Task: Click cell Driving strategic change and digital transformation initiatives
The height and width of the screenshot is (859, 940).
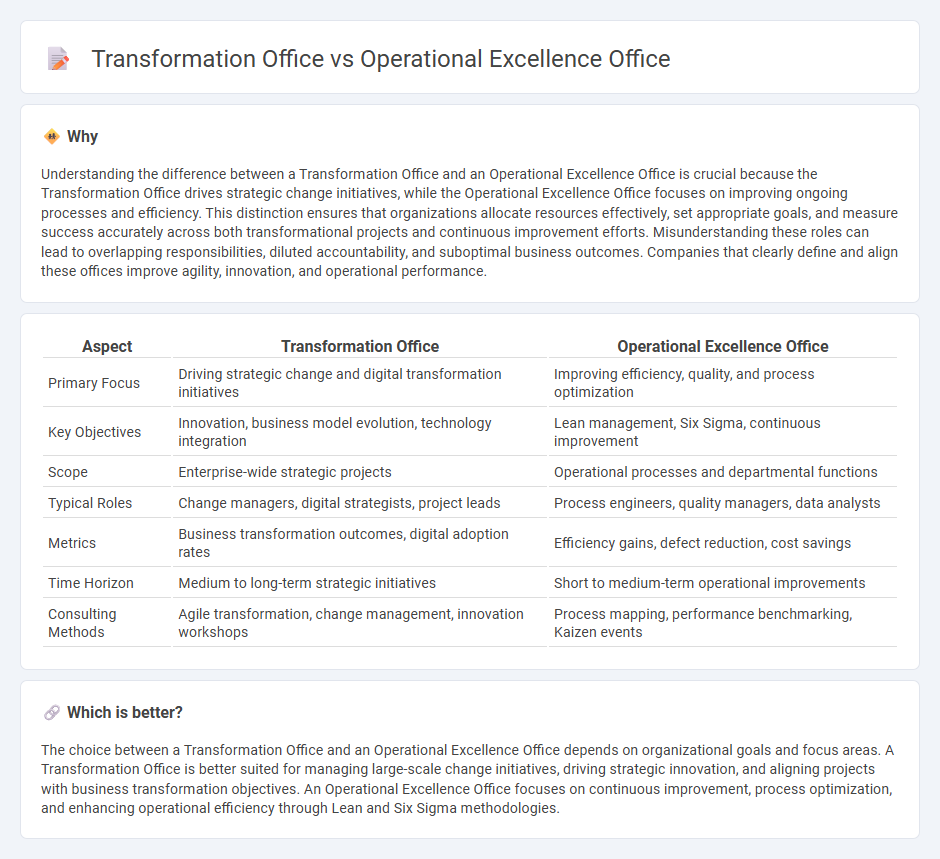Action: coord(360,383)
